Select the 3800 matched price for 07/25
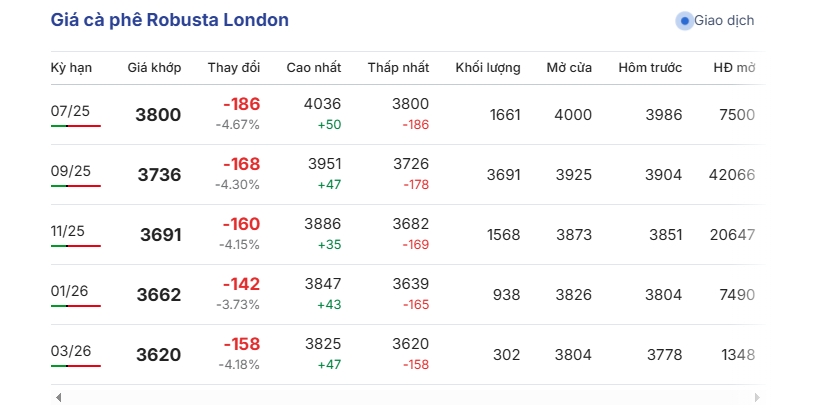The image size is (813, 414). (x=158, y=115)
